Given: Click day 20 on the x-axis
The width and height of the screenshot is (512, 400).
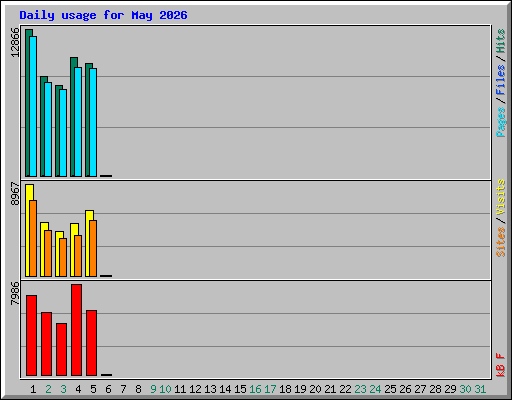Looking at the screenshot, I should tap(315, 389).
